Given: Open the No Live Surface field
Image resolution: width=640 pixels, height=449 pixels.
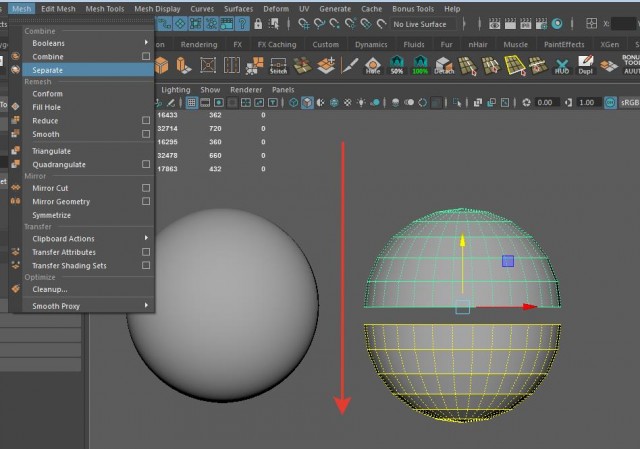Looking at the screenshot, I should [x=423, y=24].
